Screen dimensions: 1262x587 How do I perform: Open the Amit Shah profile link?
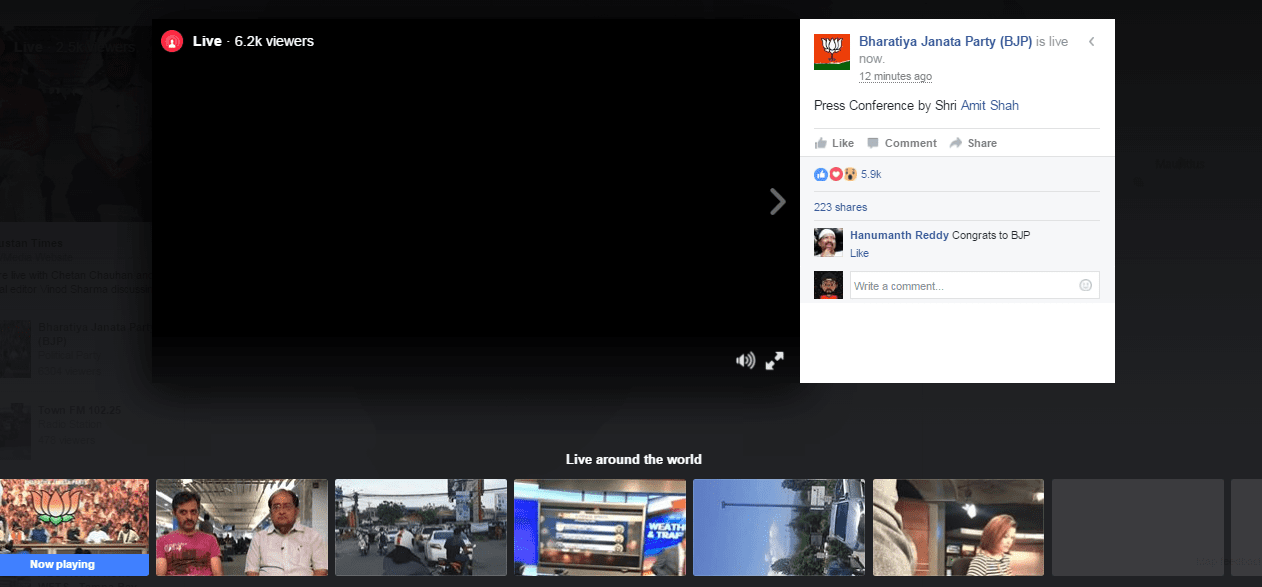[990, 105]
